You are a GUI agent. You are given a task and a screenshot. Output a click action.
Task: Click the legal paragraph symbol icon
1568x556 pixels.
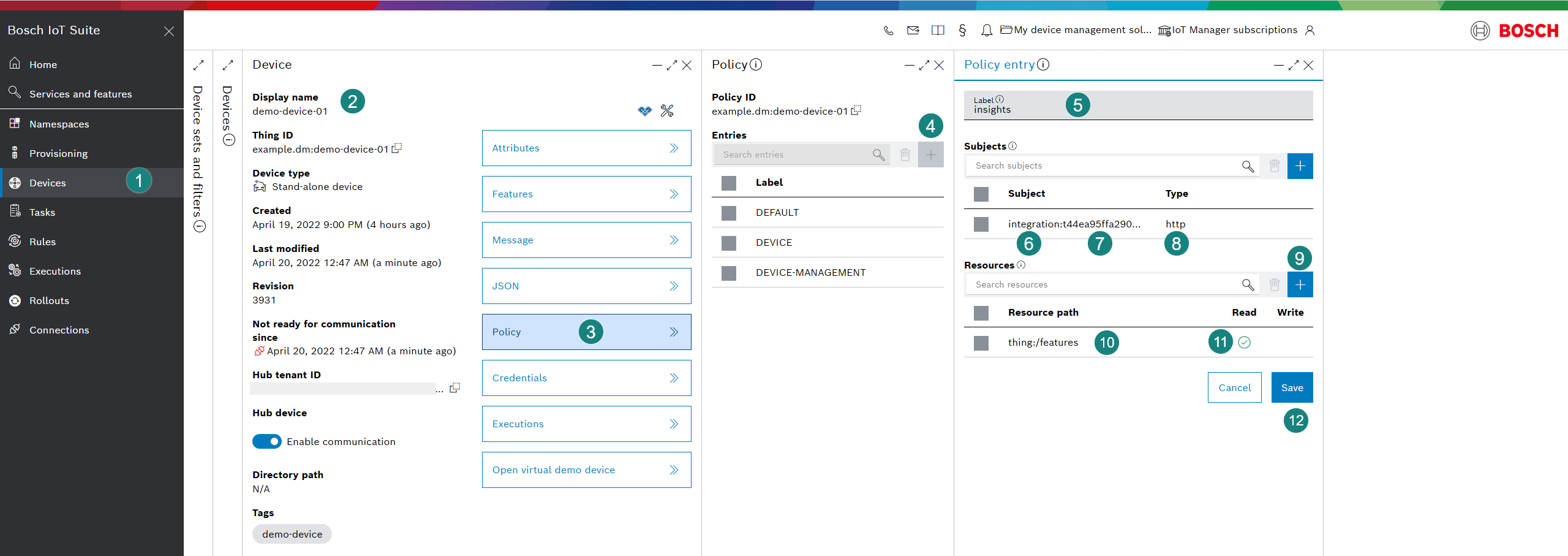pos(962,30)
